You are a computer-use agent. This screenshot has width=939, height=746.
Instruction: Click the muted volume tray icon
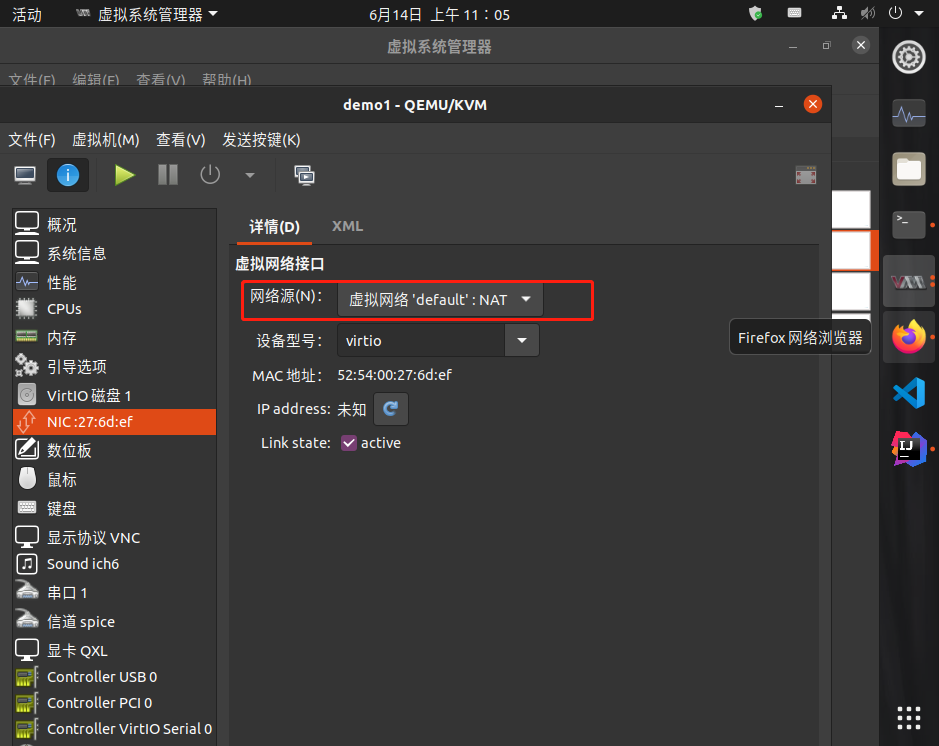[867, 13]
